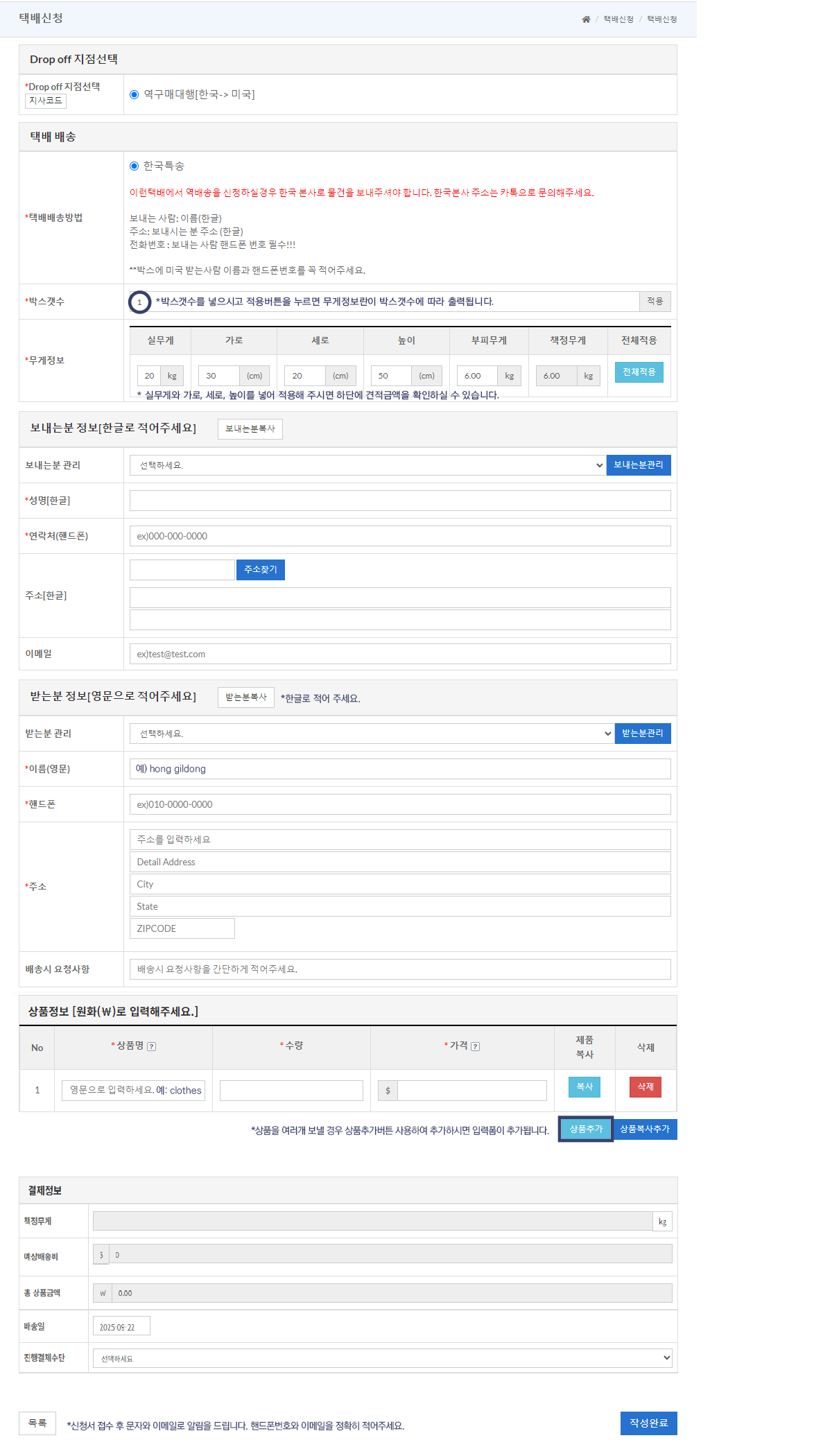Submit form with 작성완료 button
Viewport: 814px width, 1456px height.
pos(648,1423)
